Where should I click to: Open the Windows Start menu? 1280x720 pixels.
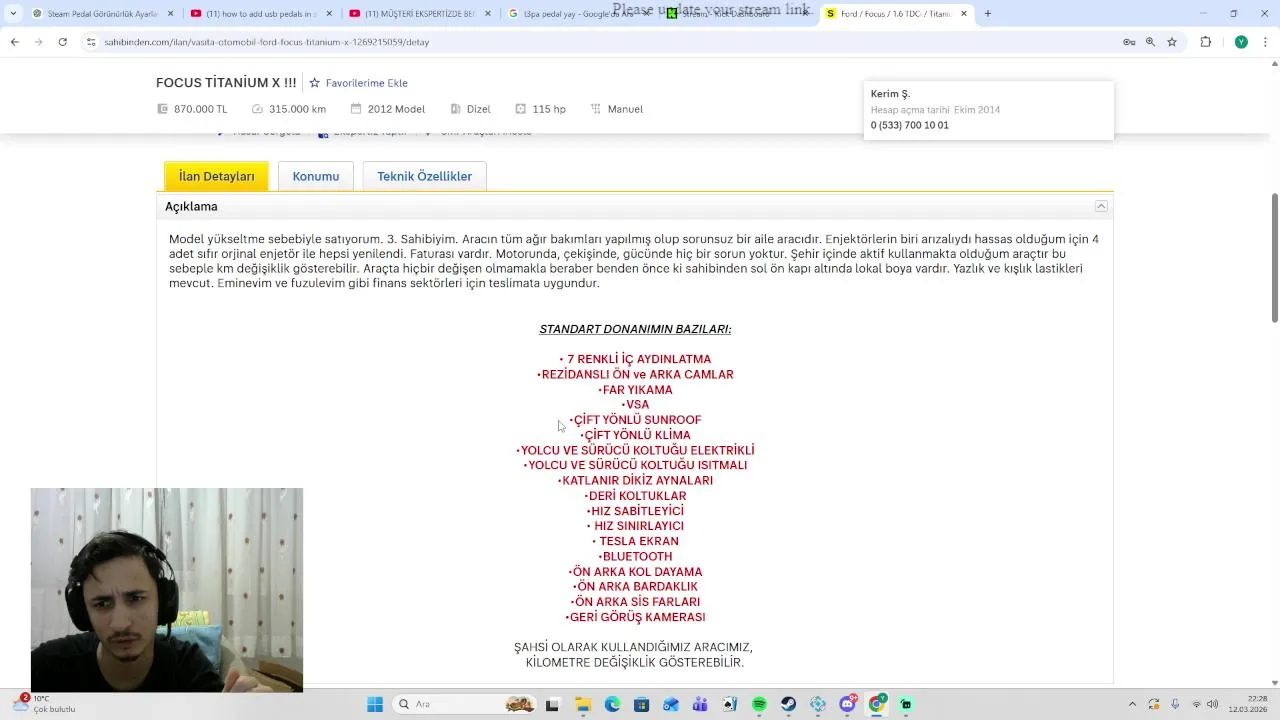(x=375, y=704)
